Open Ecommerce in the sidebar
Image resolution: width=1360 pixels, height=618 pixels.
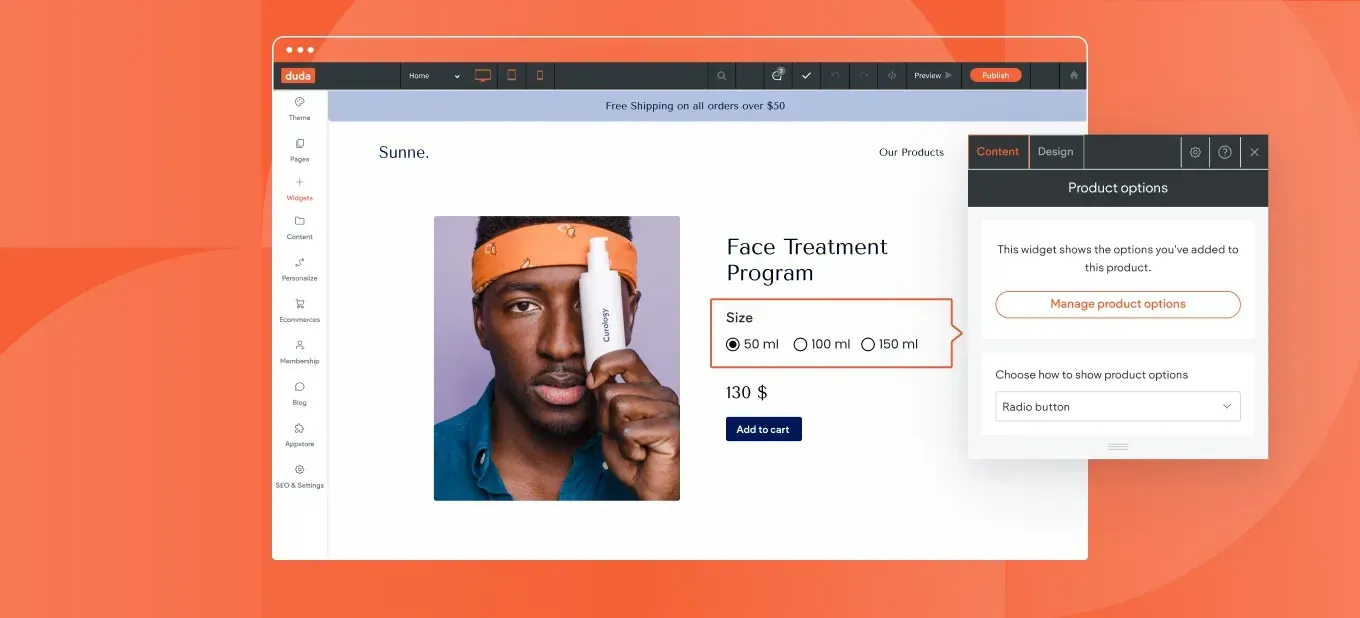pyautogui.click(x=300, y=310)
